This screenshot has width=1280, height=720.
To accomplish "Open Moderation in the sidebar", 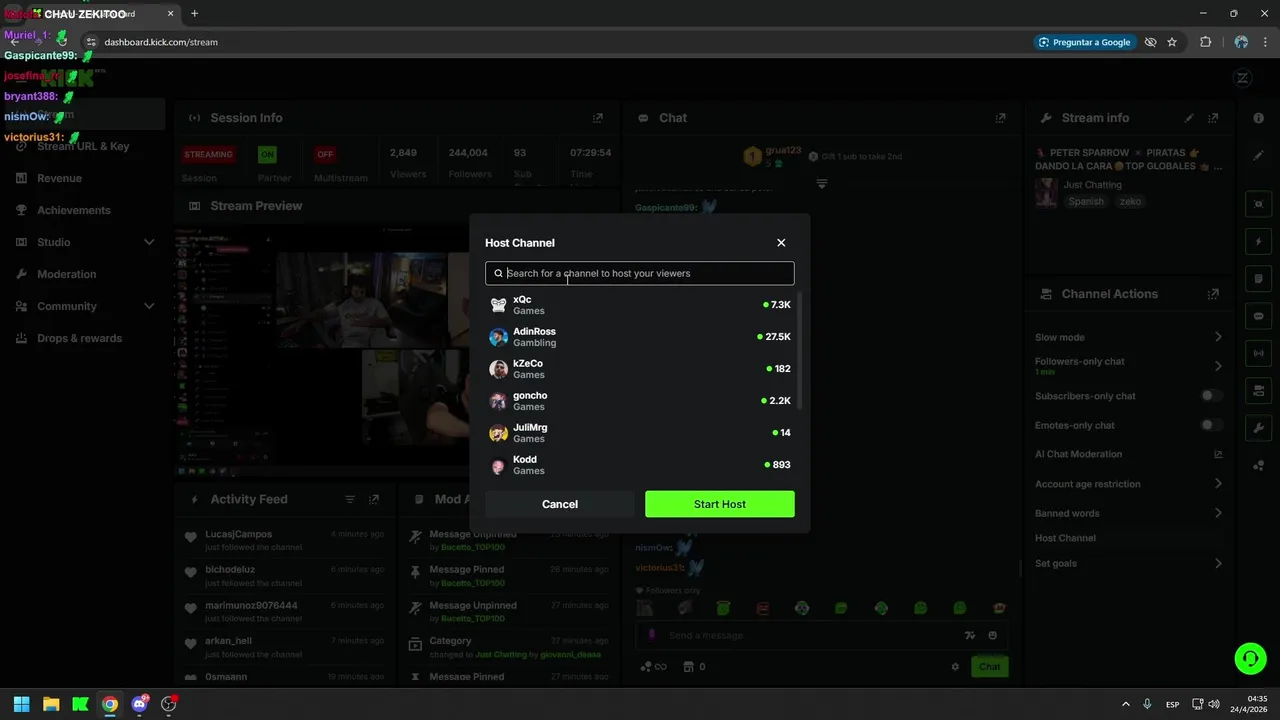I will (x=66, y=274).
